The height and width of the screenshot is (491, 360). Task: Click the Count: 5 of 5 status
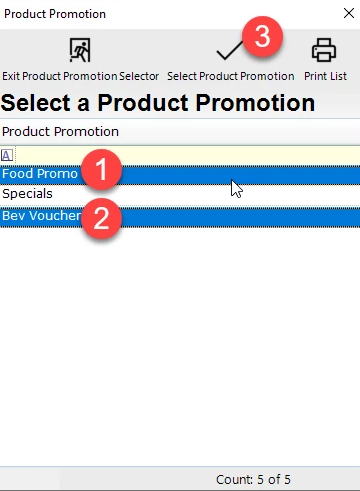[x=253, y=480]
